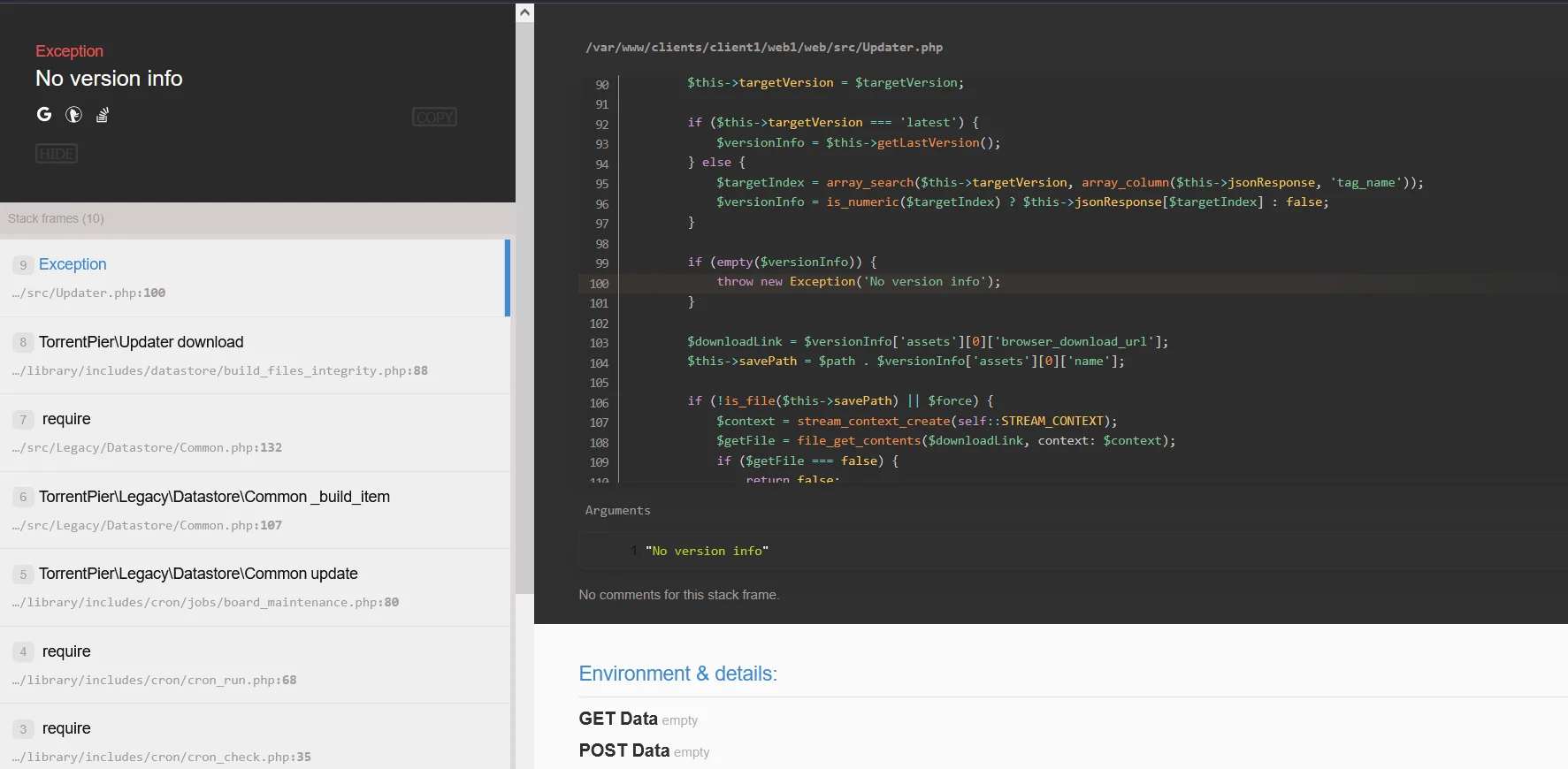Click the Common.php:107 frame path
The image size is (1568, 769).
click(147, 525)
